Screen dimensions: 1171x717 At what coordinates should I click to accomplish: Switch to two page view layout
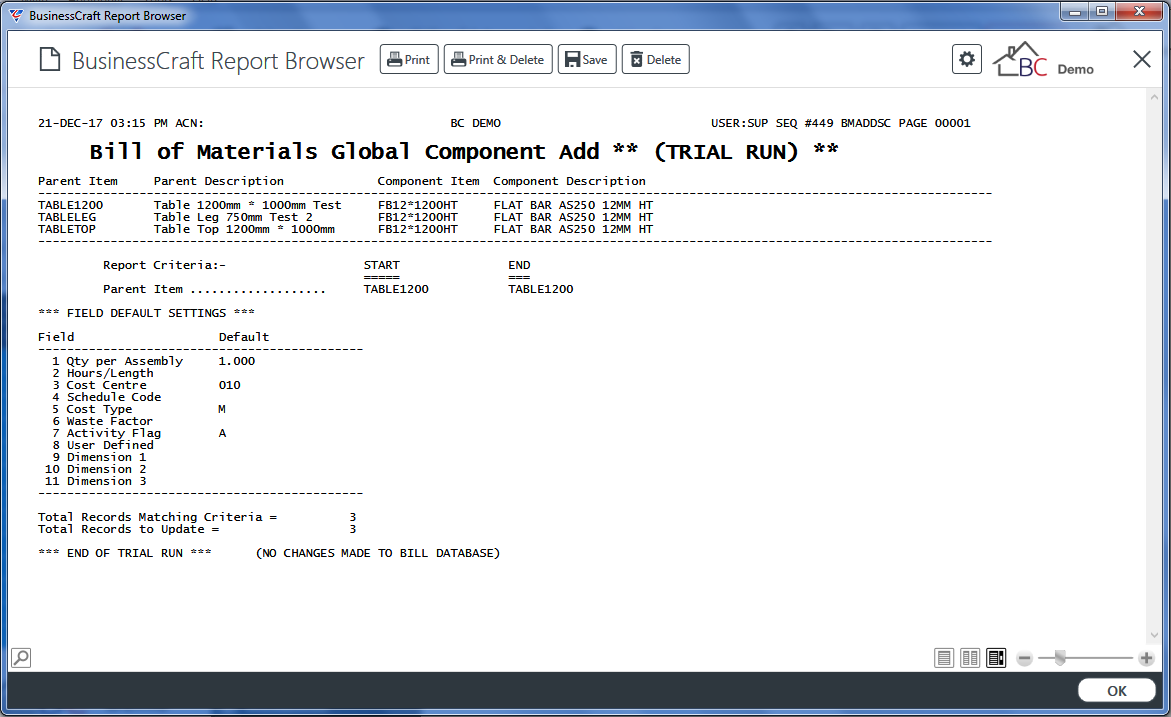970,658
